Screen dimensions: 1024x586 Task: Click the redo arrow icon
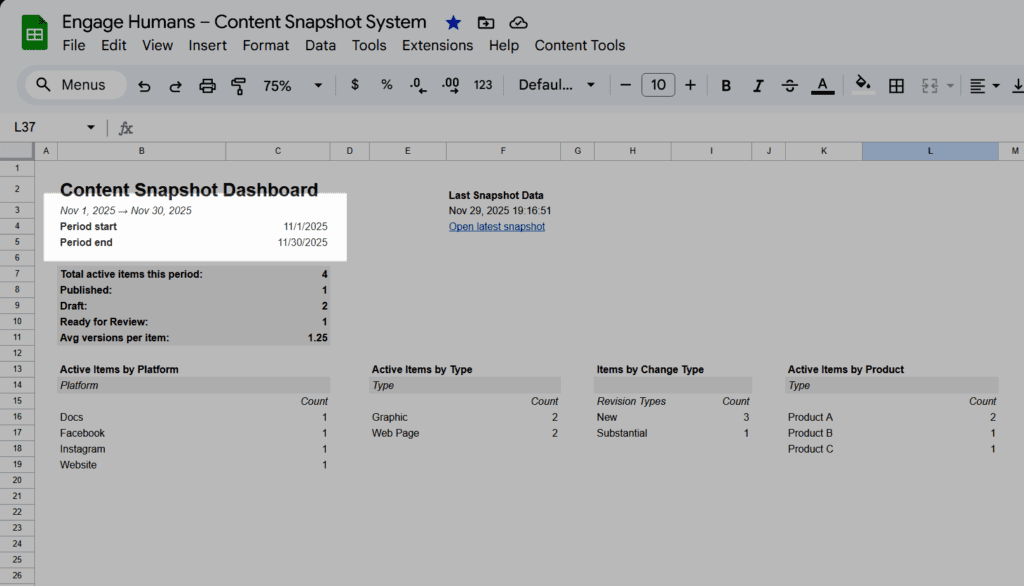[x=176, y=86]
